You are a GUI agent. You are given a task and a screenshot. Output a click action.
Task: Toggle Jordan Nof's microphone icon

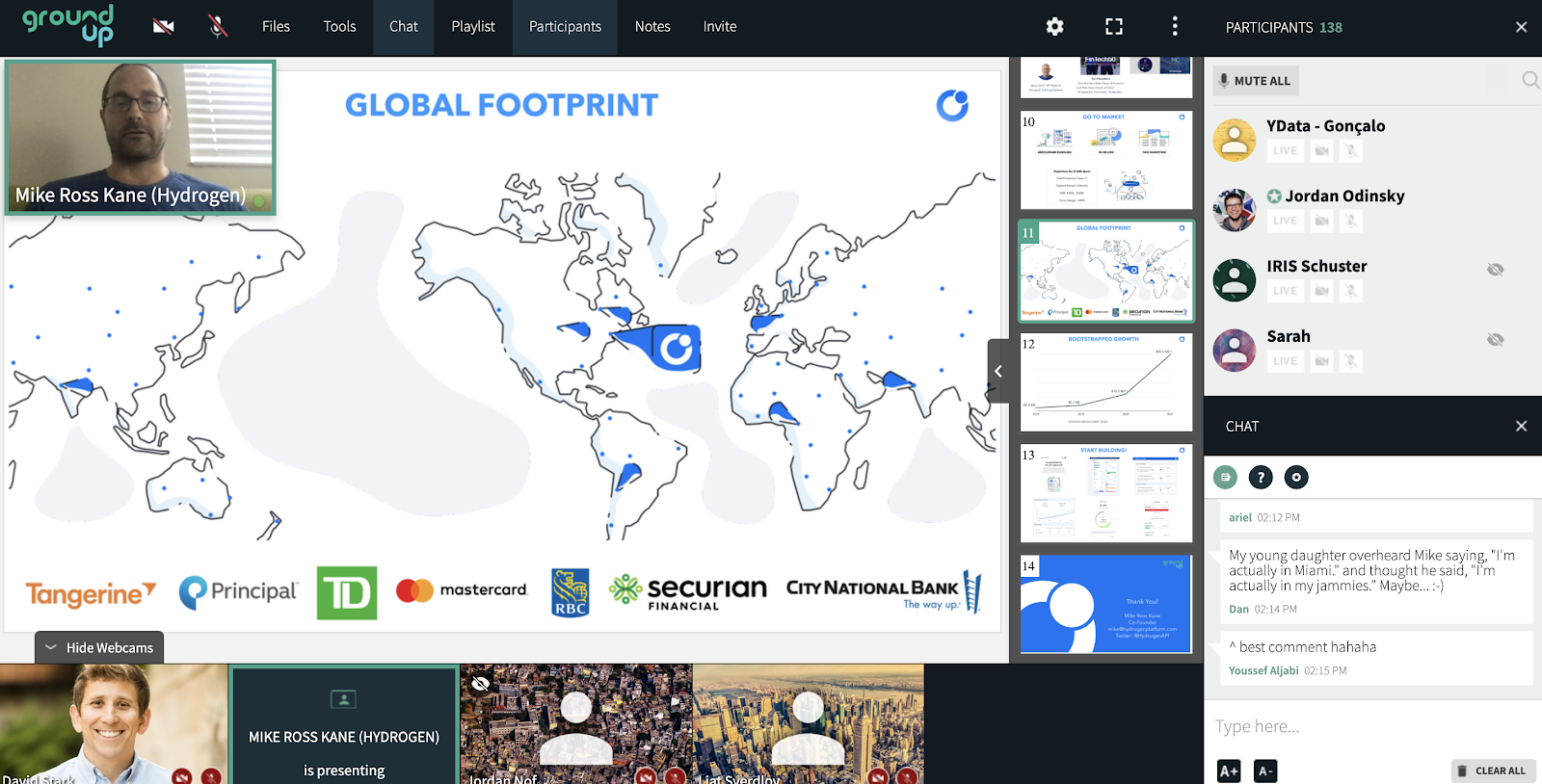(676, 776)
